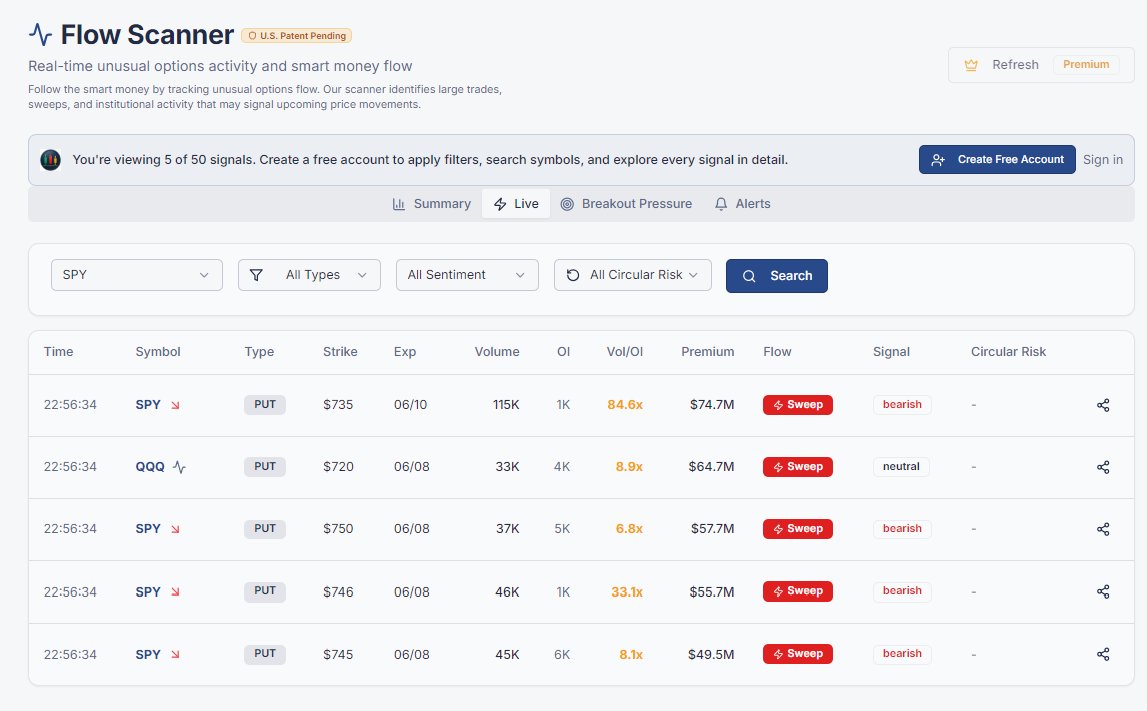Image resolution: width=1147 pixels, height=711 pixels.
Task: Click the Flow Scanner pulse logo icon
Action: coord(40,34)
